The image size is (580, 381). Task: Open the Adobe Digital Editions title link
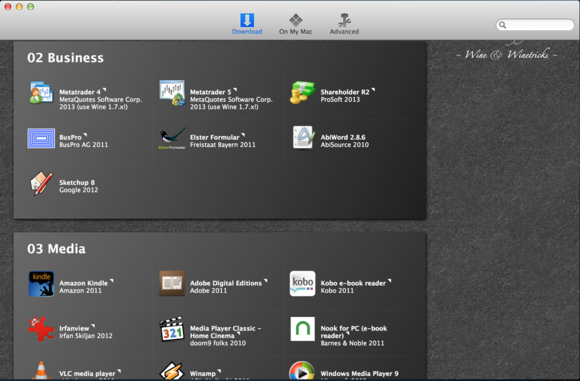click(226, 283)
